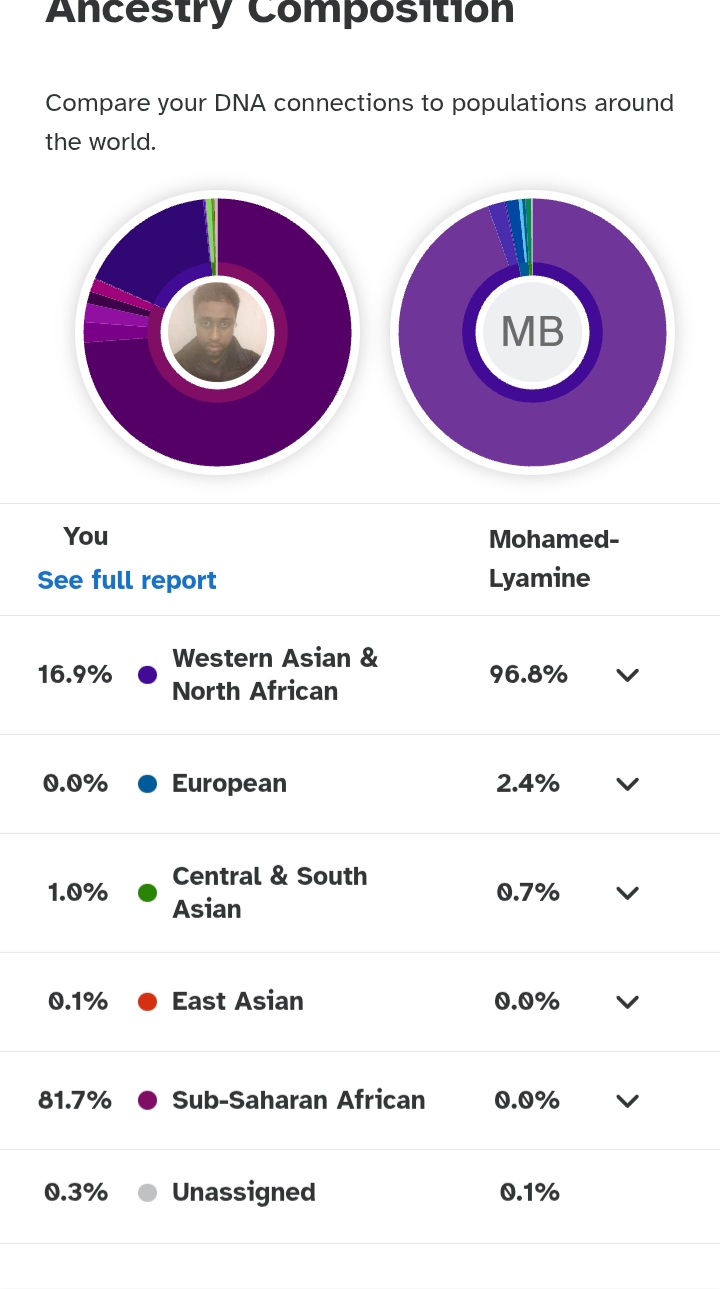The height and width of the screenshot is (1289, 720).
Task: Select the purple Western Asian color dot
Action: (148, 675)
